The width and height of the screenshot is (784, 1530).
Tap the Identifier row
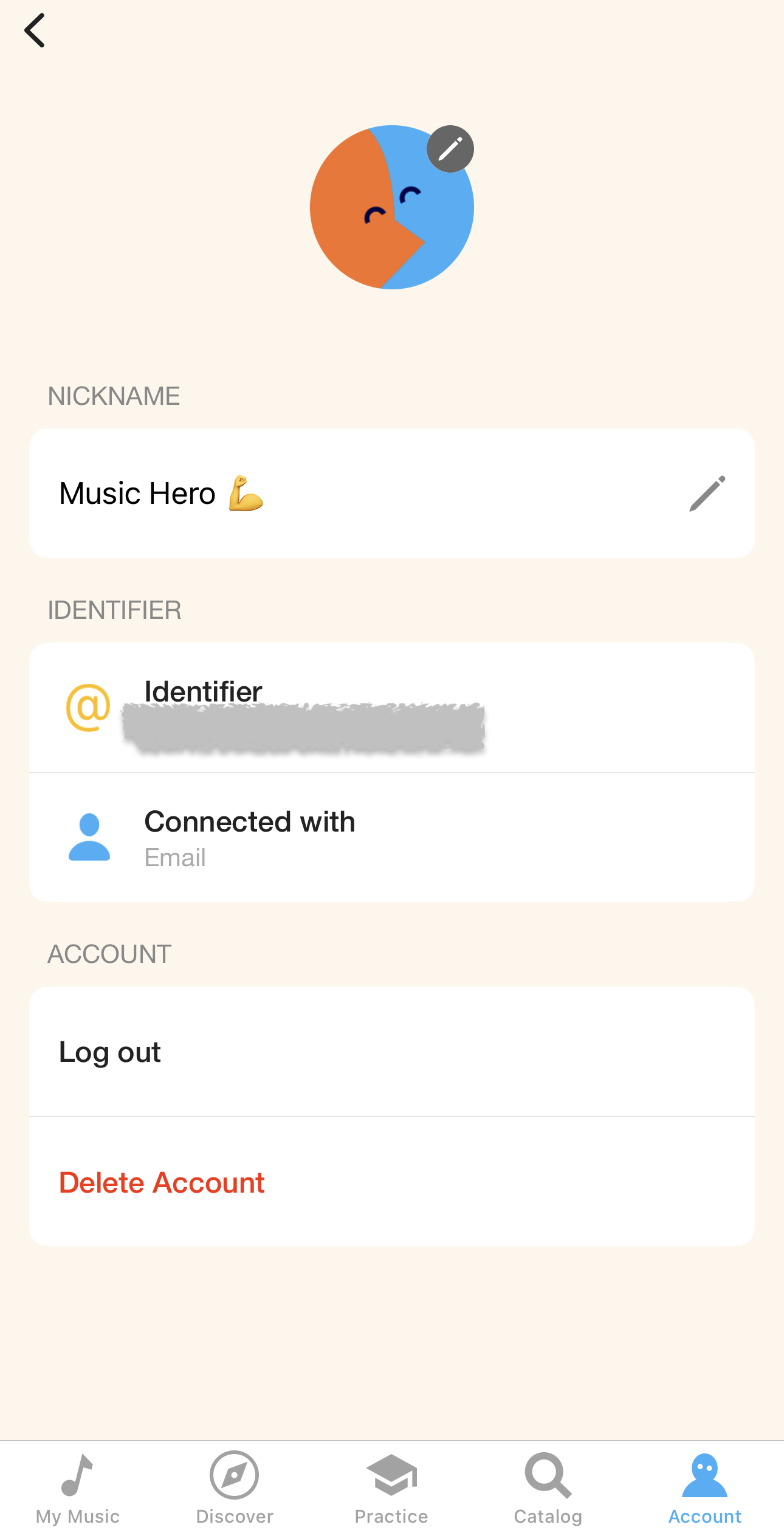[x=392, y=708]
